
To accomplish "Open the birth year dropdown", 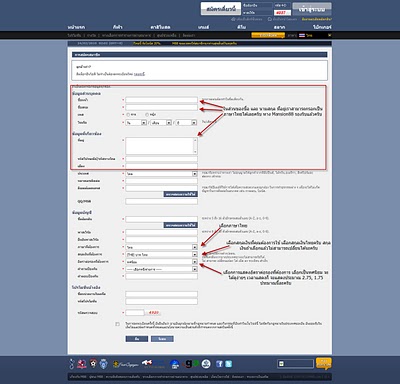I will coord(186,123).
